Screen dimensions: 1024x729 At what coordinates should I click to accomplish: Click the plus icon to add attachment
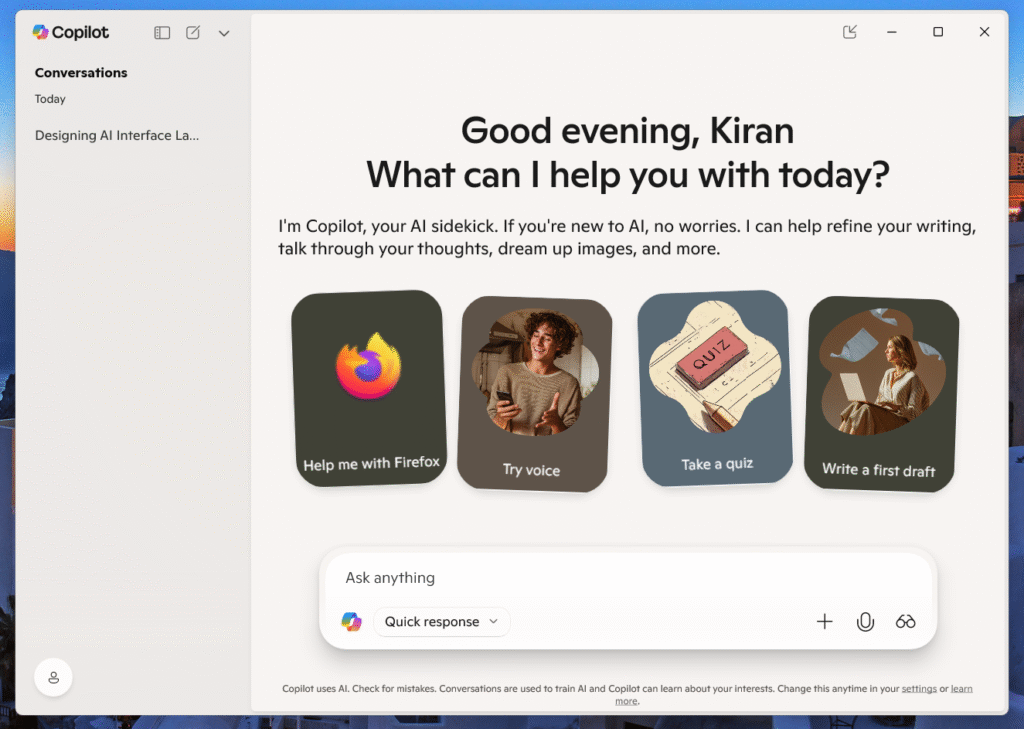coord(824,622)
